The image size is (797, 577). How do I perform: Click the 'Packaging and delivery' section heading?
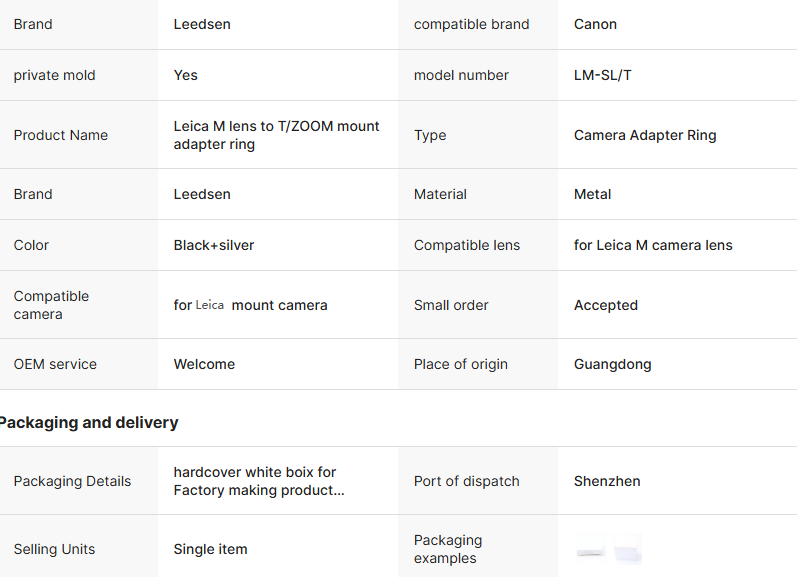(88, 423)
